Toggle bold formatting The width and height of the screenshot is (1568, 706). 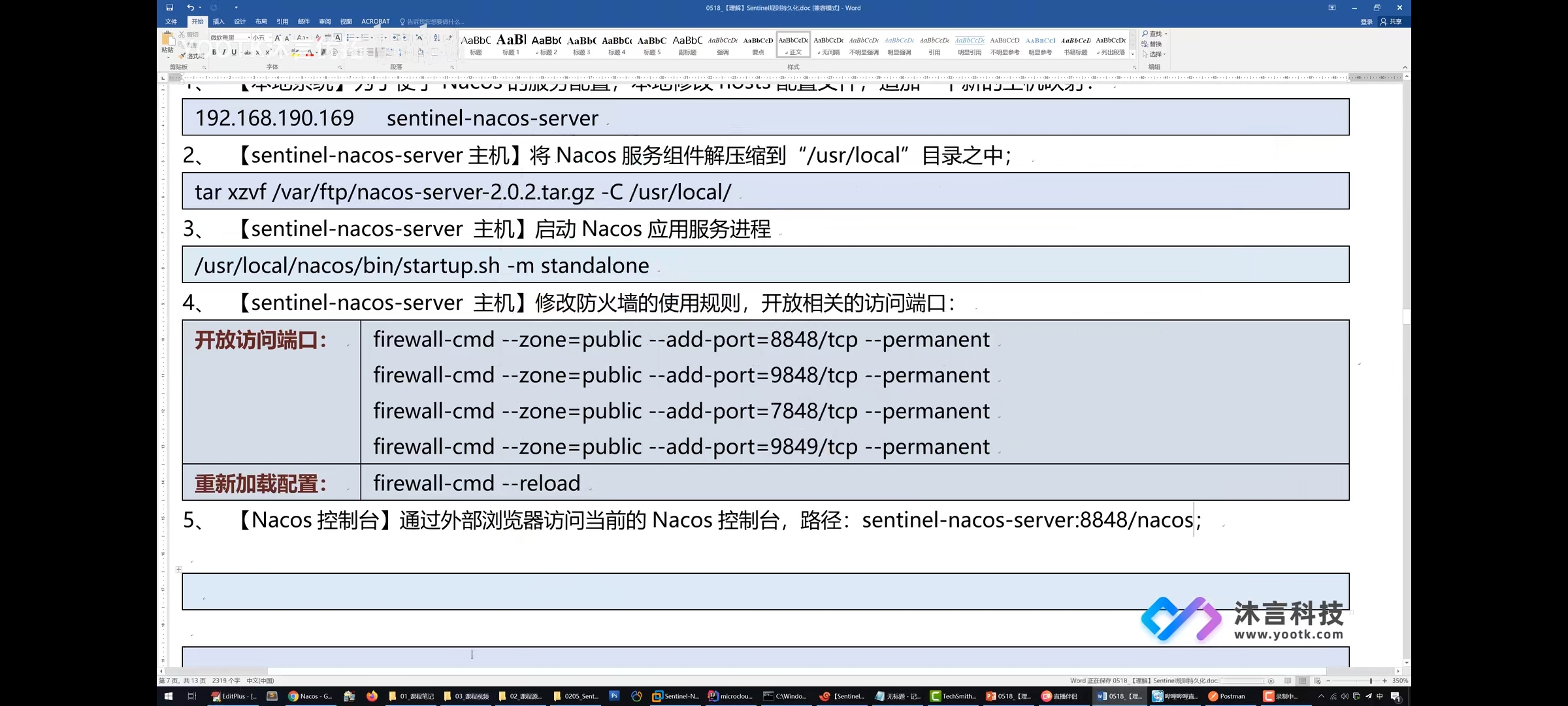[214, 52]
